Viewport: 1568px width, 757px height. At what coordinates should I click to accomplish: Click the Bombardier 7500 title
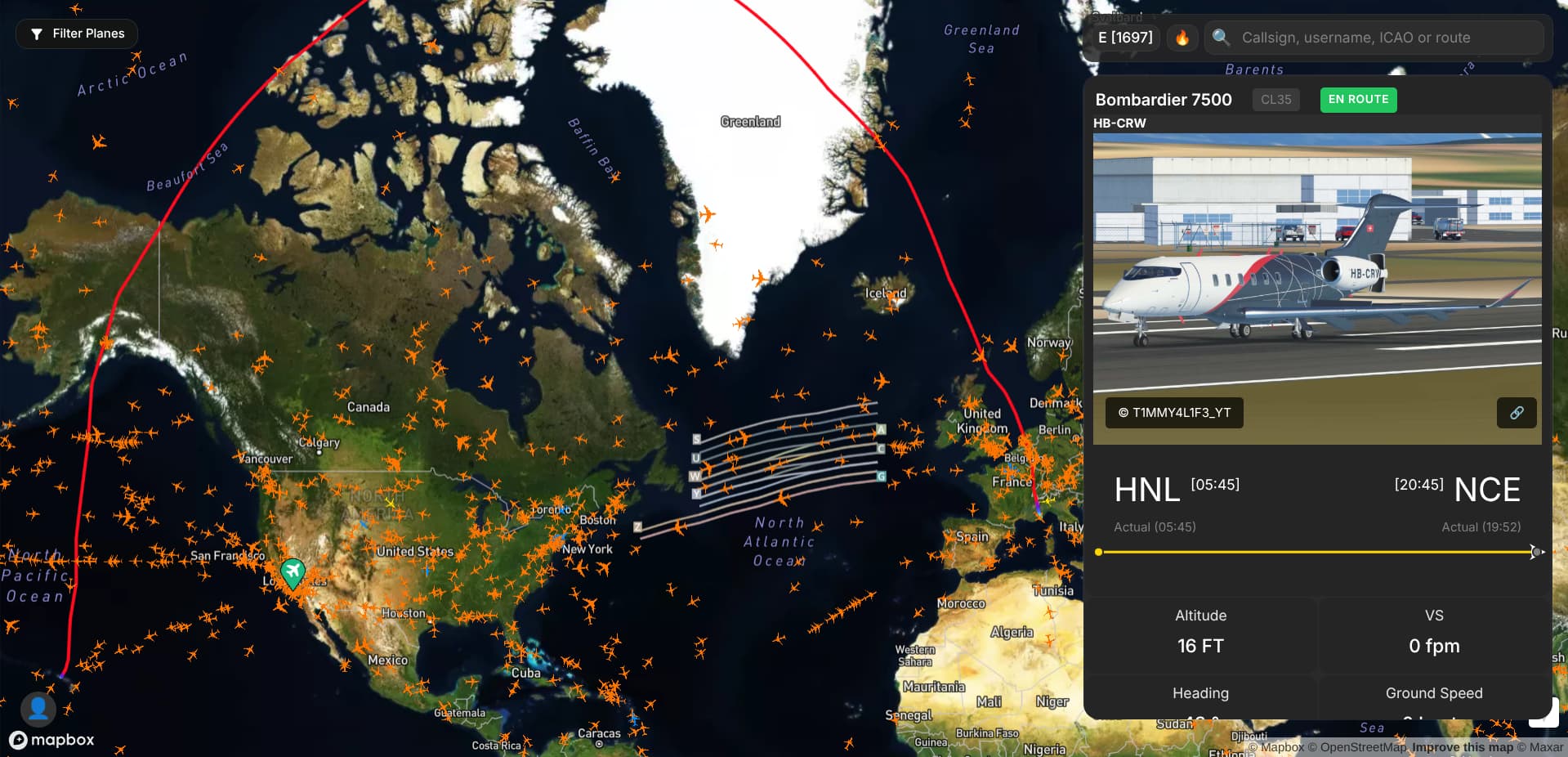(1164, 100)
